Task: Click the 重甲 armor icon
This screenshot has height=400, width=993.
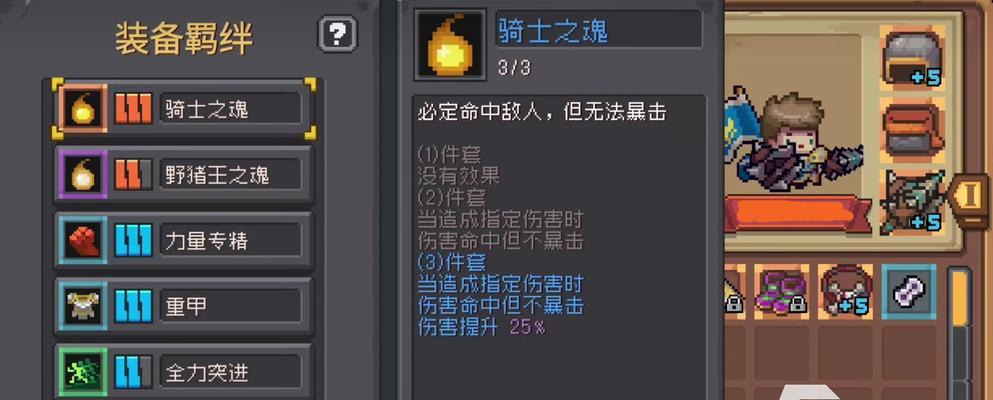Action: (83, 306)
